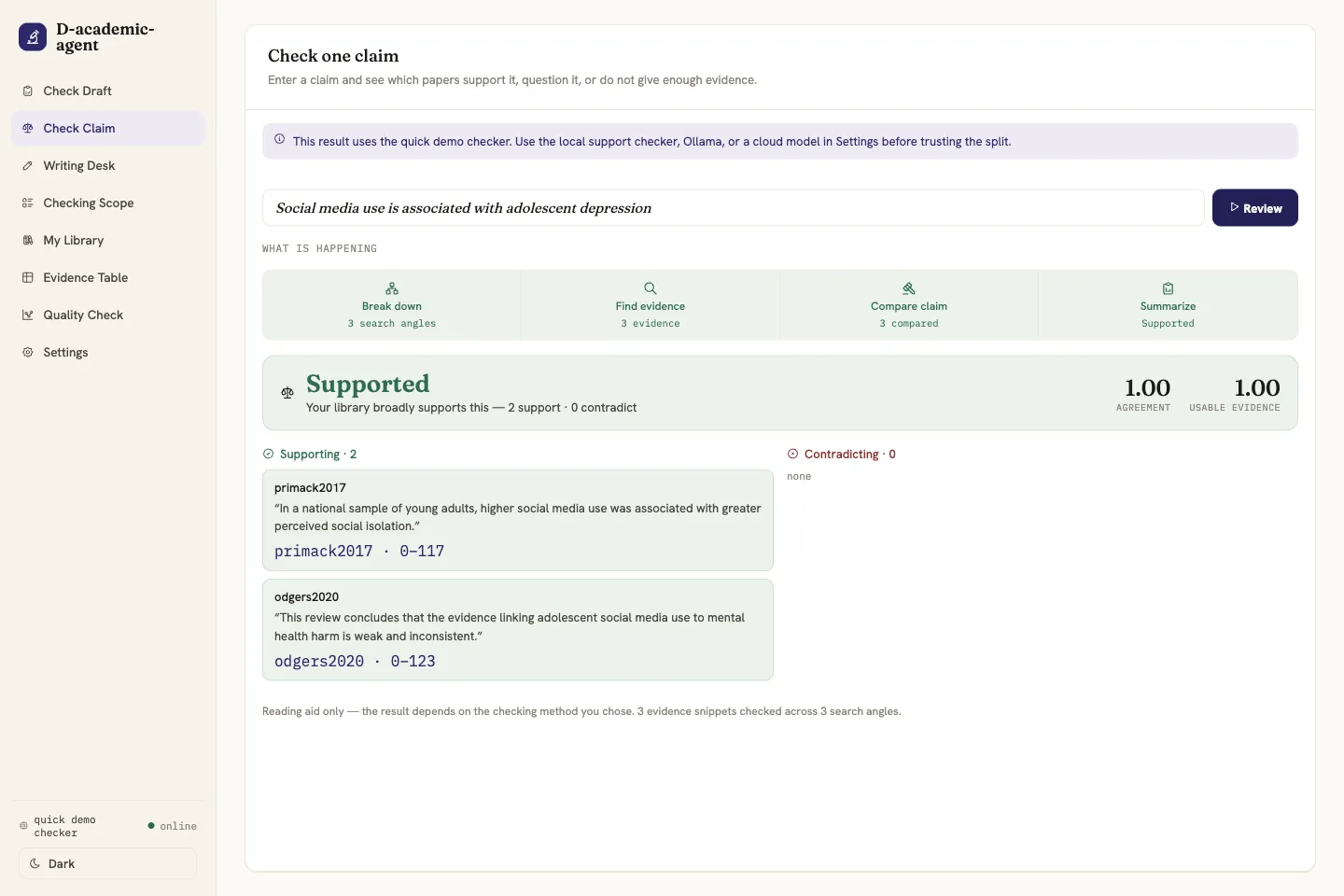Click the Supporting check-circle icon

point(269,454)
